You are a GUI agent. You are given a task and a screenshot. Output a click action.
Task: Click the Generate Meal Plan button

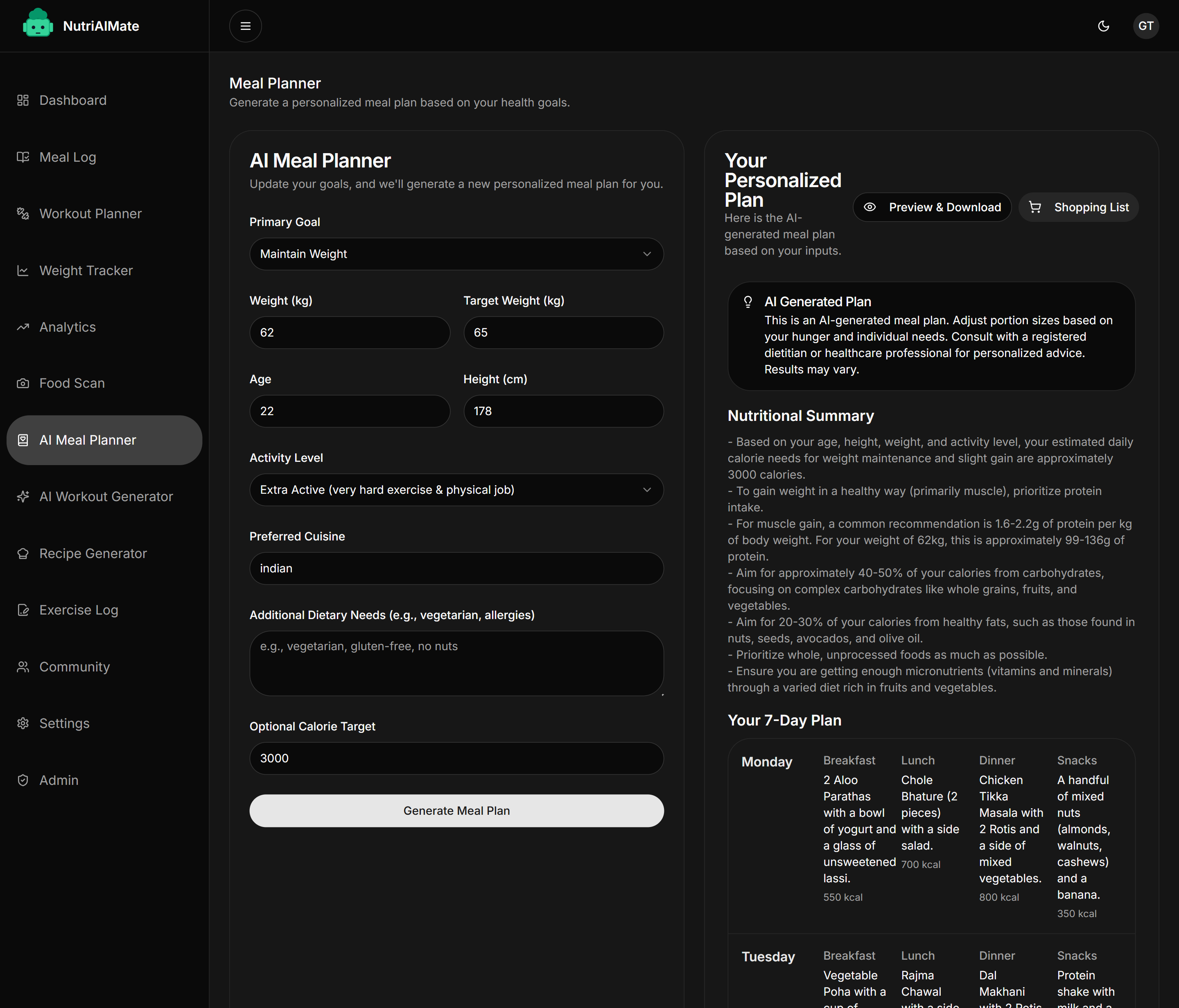pos(456,811)
